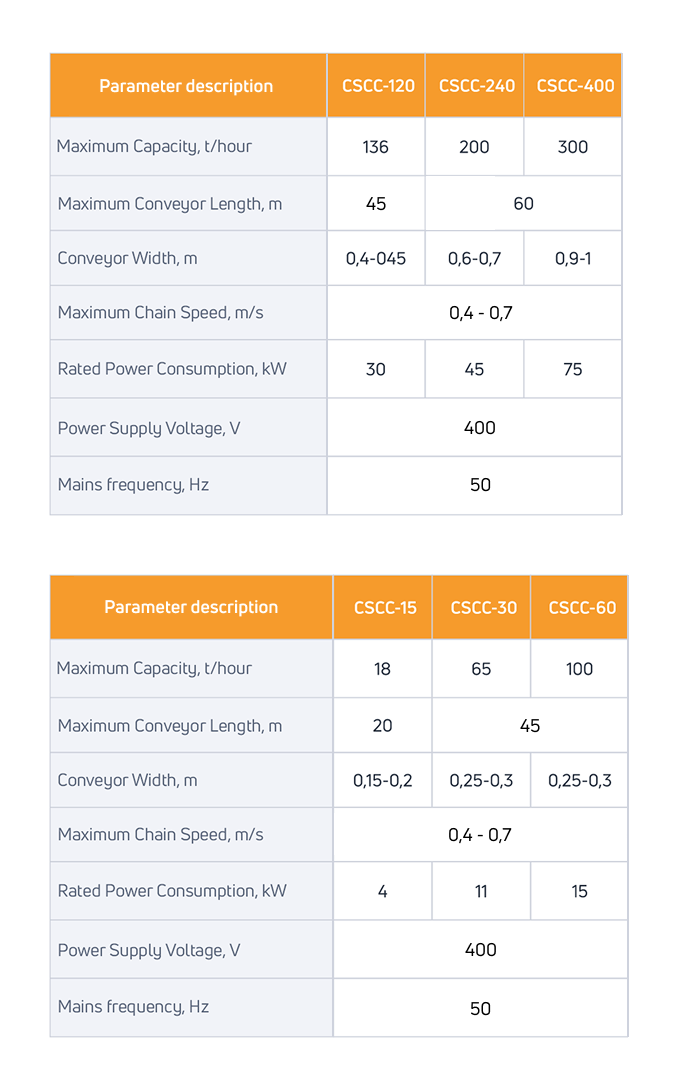Select the CSCC-240 column header
Image resolution: width=675 pixels, height=1090 pixels.
click(476, 86)
